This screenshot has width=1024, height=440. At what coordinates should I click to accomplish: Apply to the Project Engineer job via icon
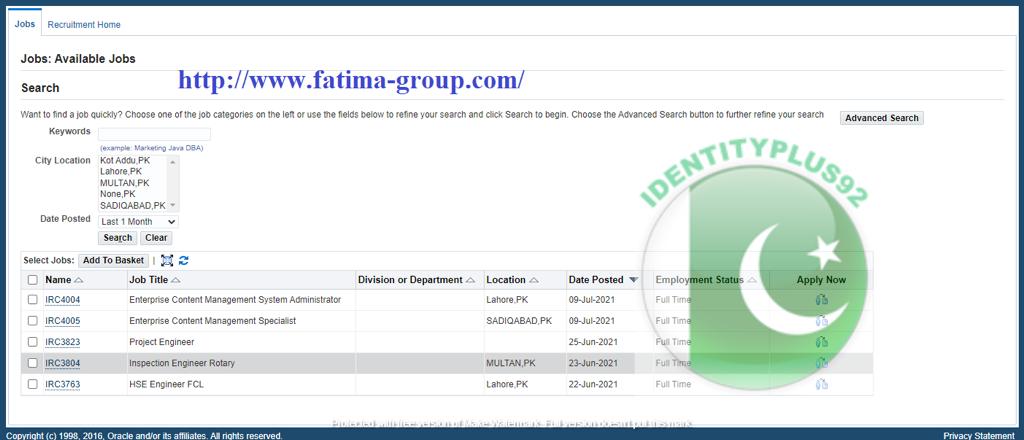click(x=821, y=342)
